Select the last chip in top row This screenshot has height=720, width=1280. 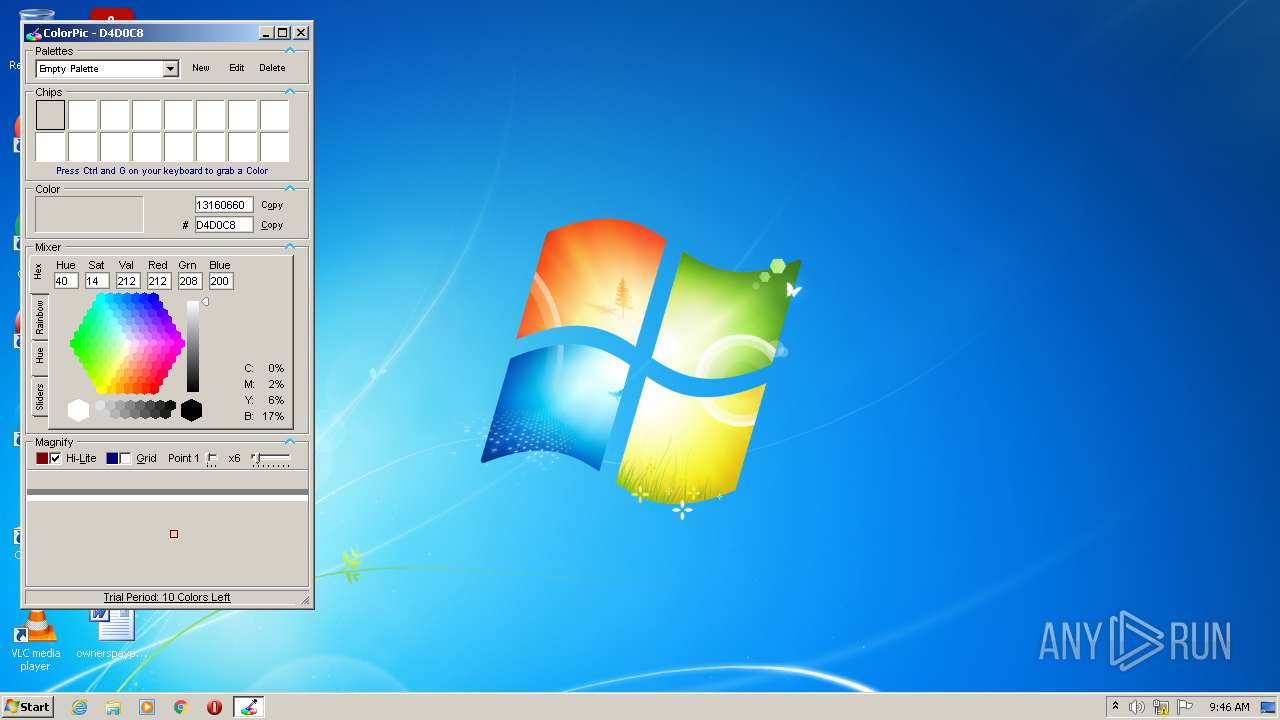point(275,115)
